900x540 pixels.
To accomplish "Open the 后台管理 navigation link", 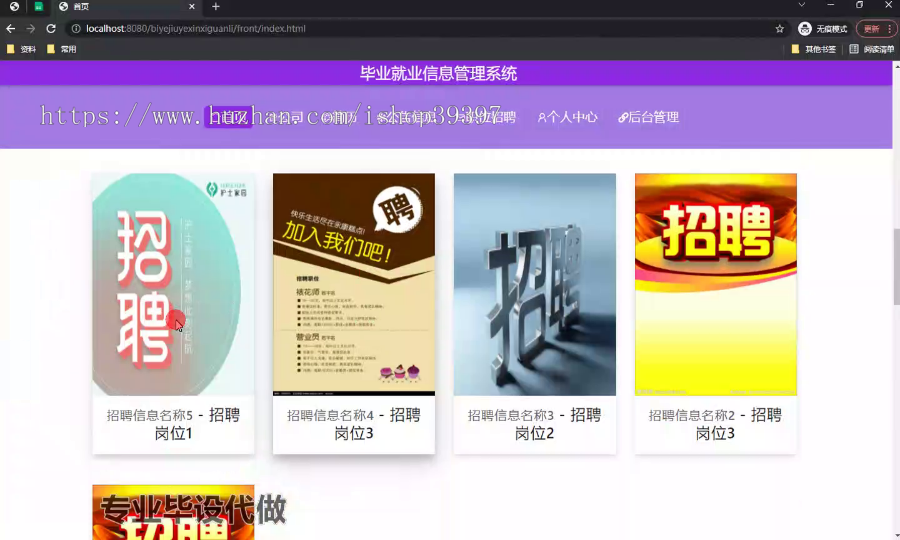I will click(649, 117).
